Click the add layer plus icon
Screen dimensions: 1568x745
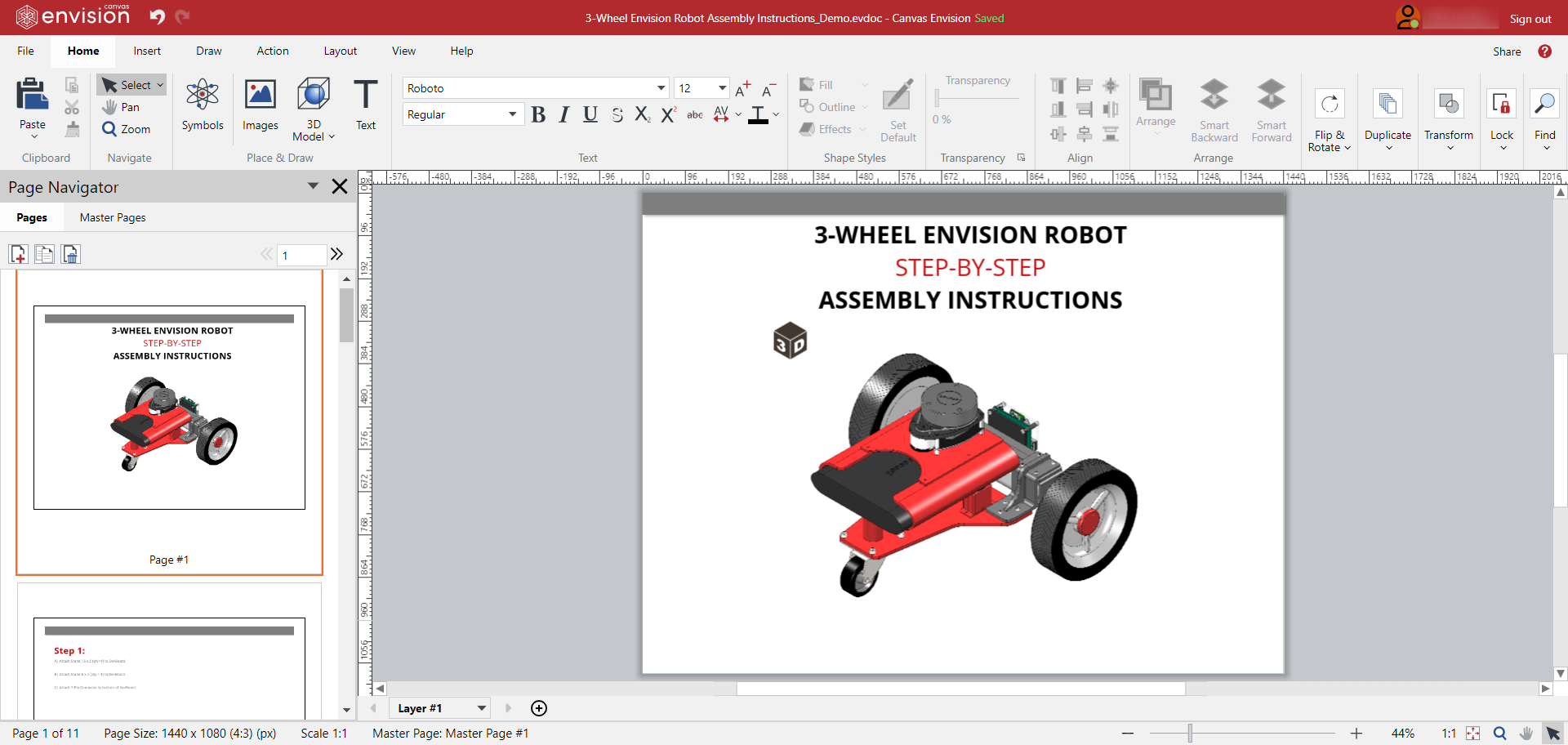coord(539,708)
